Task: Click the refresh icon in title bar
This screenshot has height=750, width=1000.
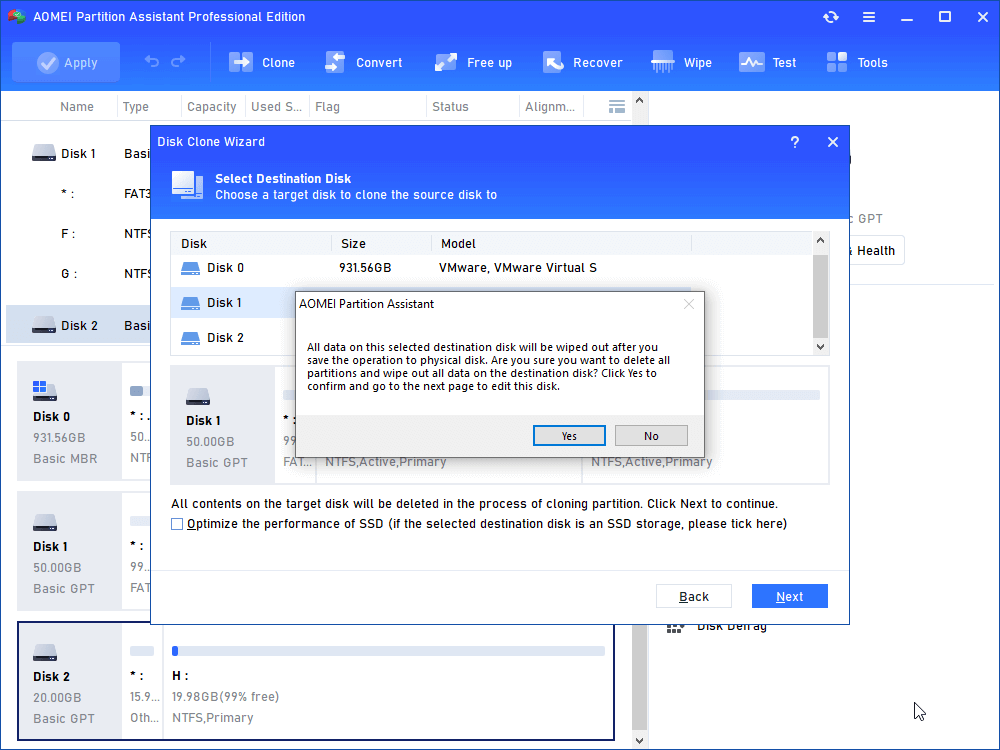Action: point(830,17)
